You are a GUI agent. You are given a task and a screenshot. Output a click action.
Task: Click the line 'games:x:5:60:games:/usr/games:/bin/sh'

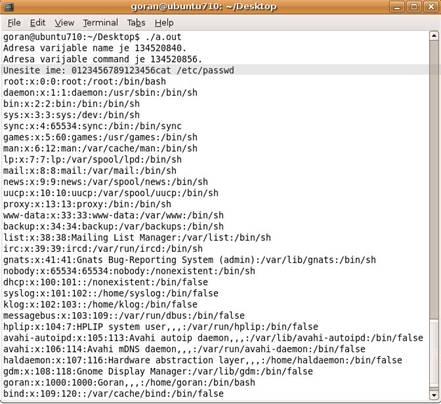[x=100, y=137]
